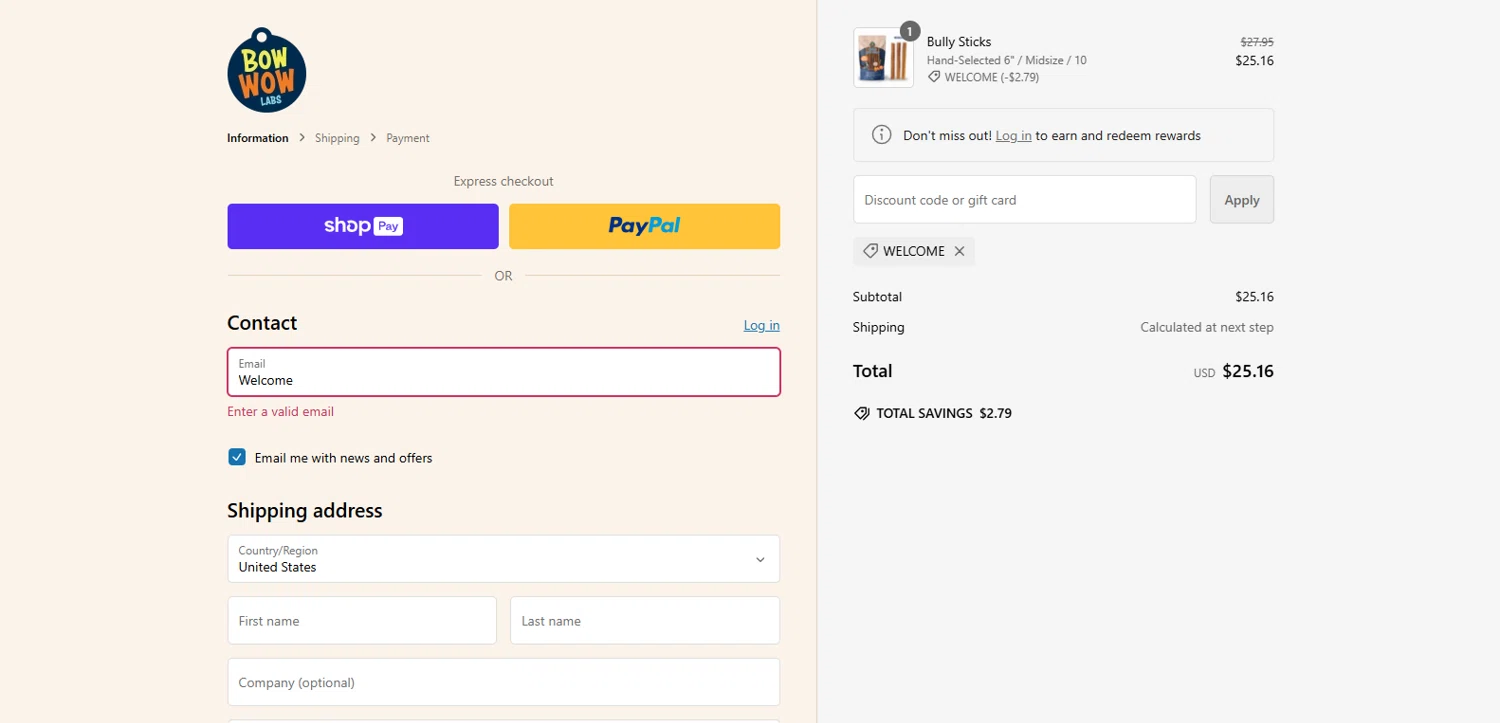Click the Total amount $25.16

click(x=1247, y=371)
